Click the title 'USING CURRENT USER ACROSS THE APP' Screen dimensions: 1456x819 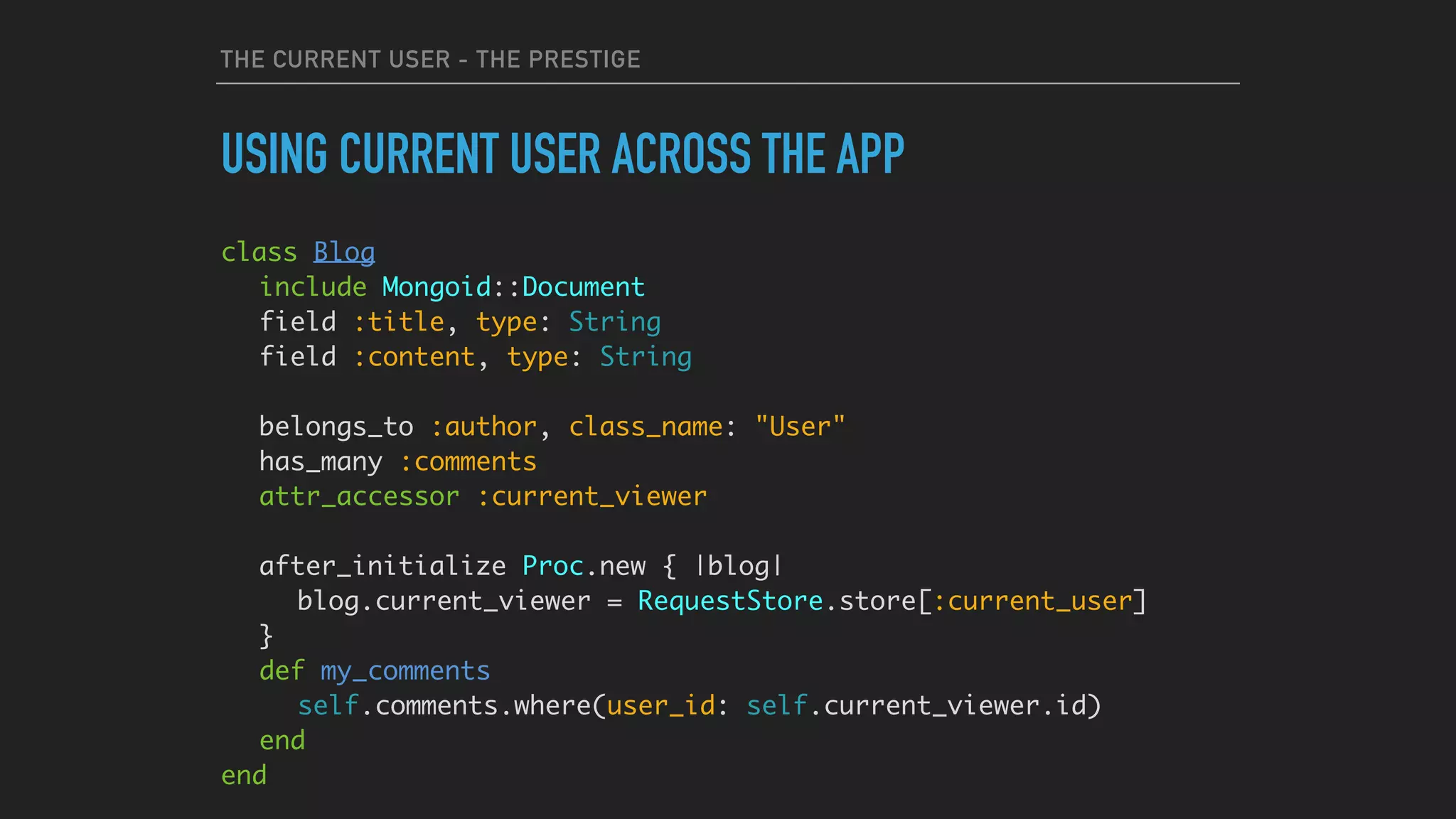562,154
